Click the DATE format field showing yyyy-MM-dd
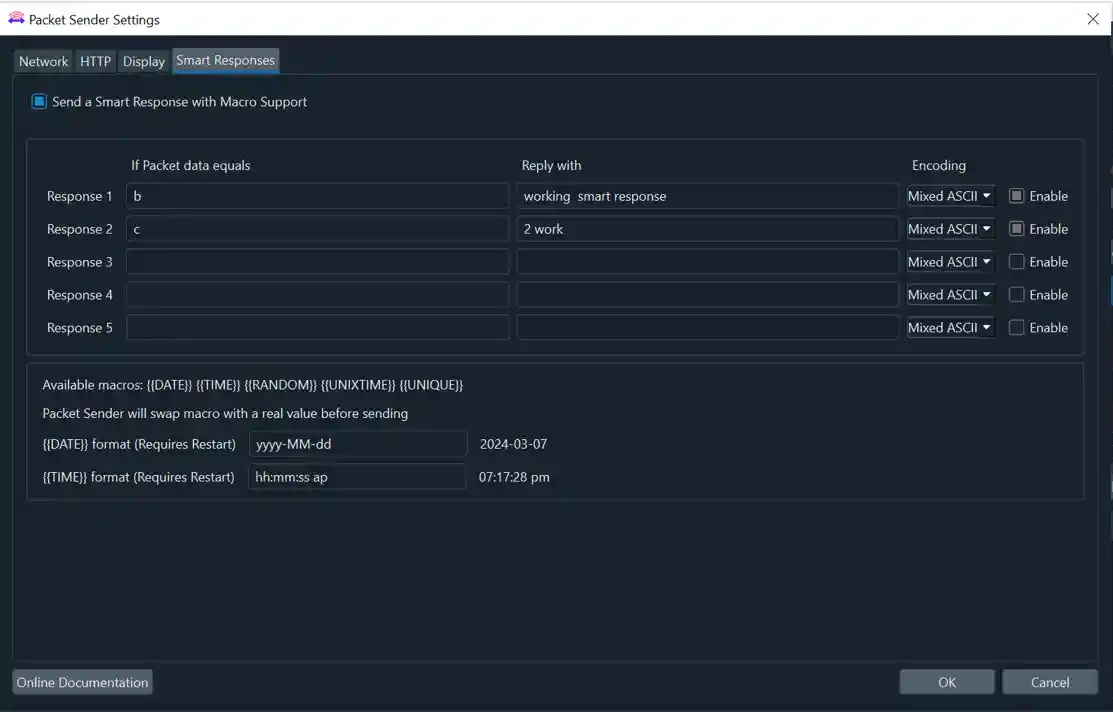 pos(358,443)
